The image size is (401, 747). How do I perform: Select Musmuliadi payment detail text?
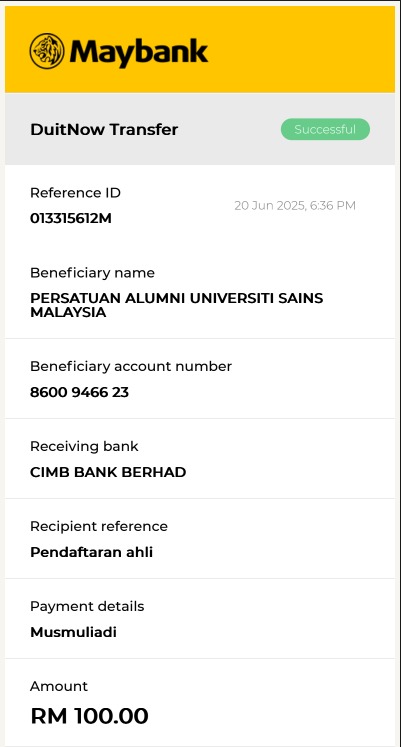[73, 633]
